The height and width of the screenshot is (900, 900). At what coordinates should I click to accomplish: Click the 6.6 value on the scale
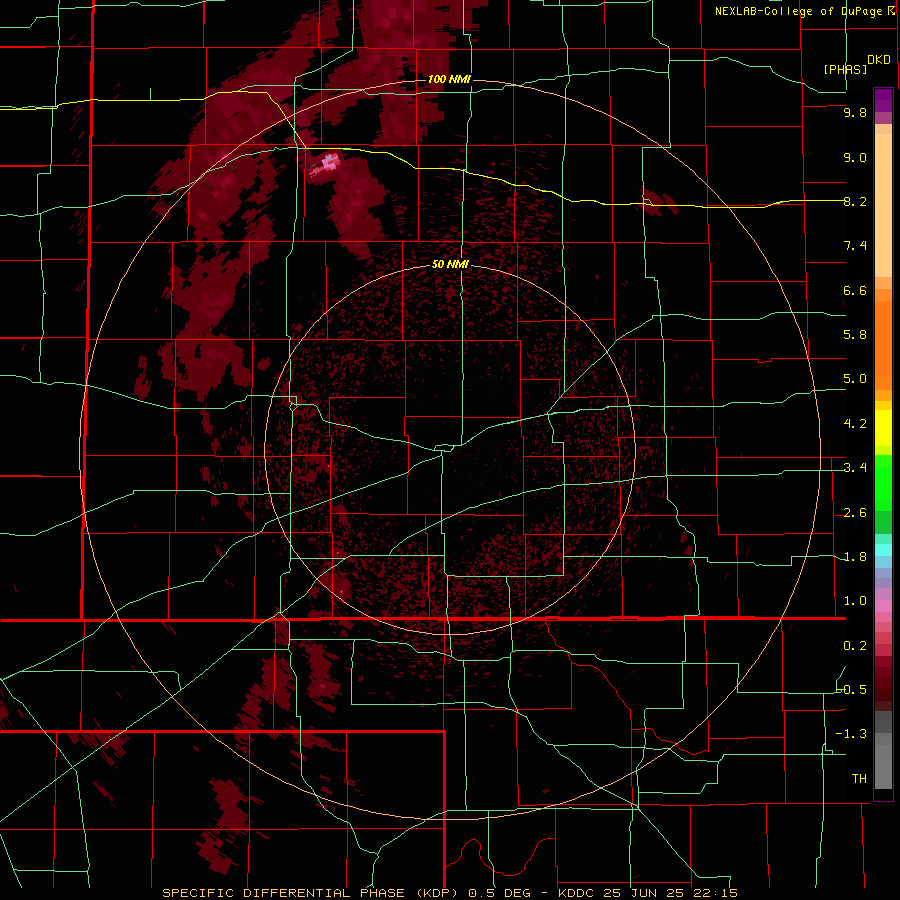pyautogui.click(x=855, y=290)
